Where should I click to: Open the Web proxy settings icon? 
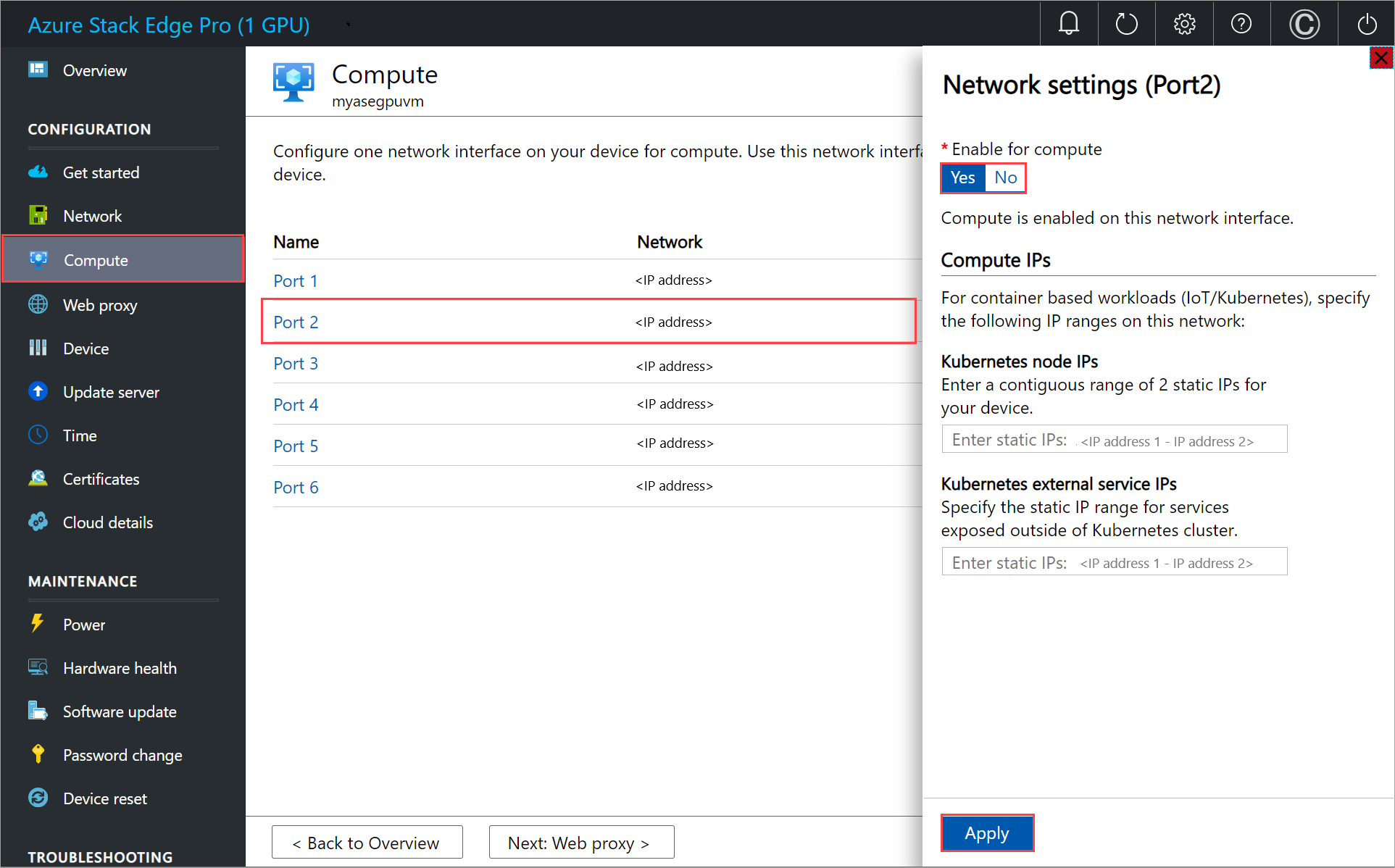point(40,304)
